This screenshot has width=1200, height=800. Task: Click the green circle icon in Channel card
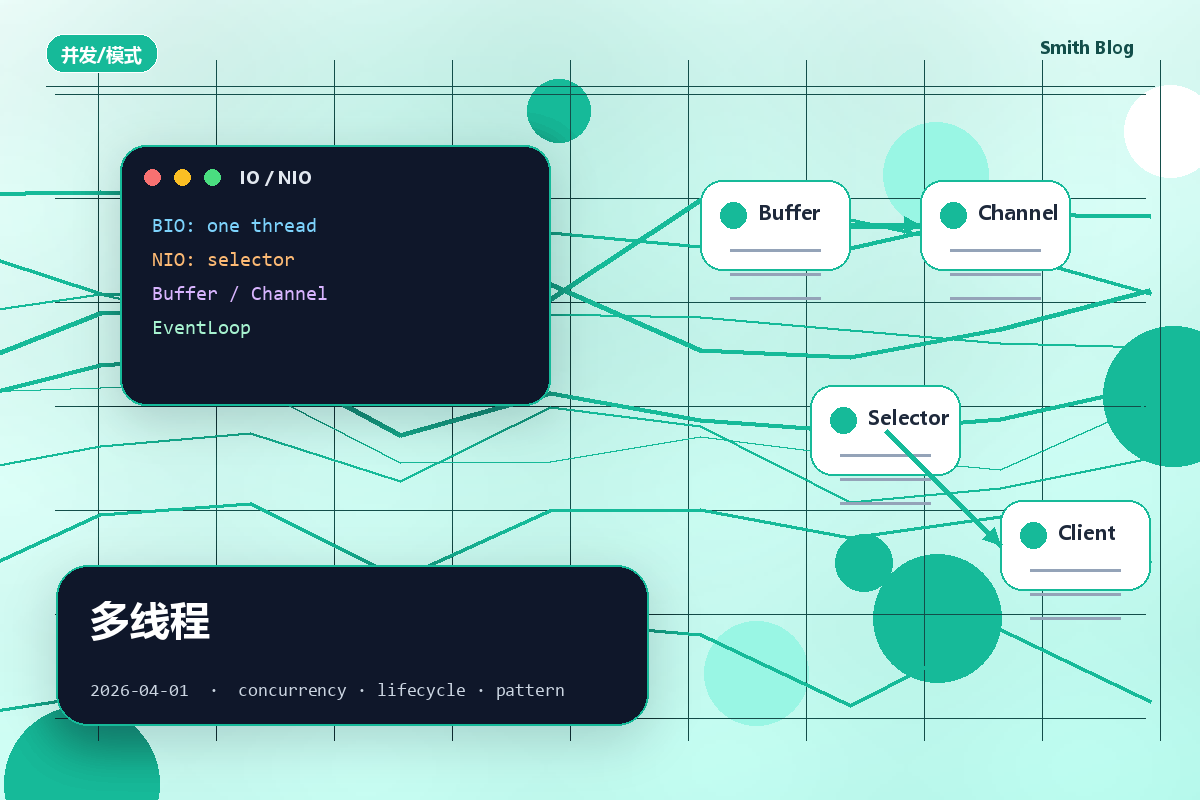coord(954,215)
